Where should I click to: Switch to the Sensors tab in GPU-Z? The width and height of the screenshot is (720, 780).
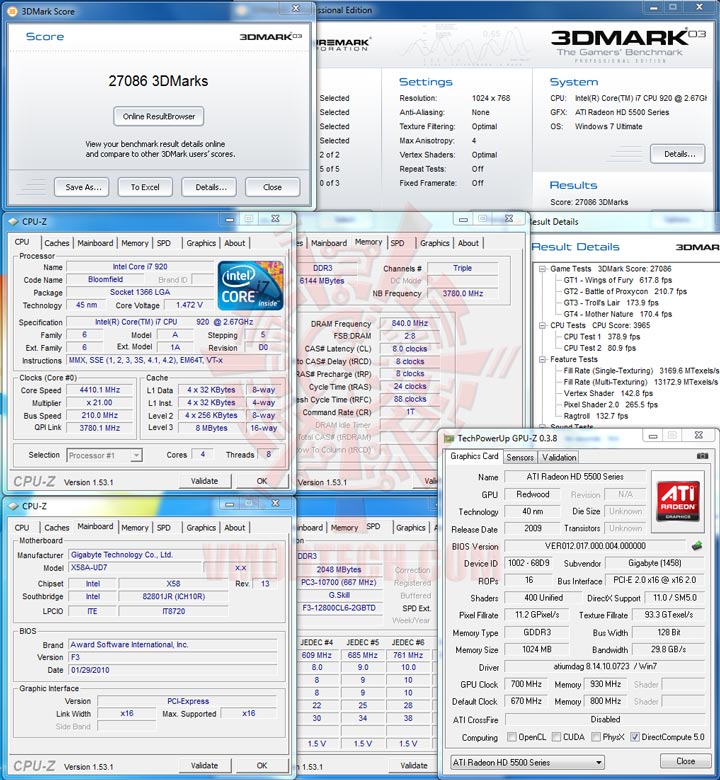point(520,457)
